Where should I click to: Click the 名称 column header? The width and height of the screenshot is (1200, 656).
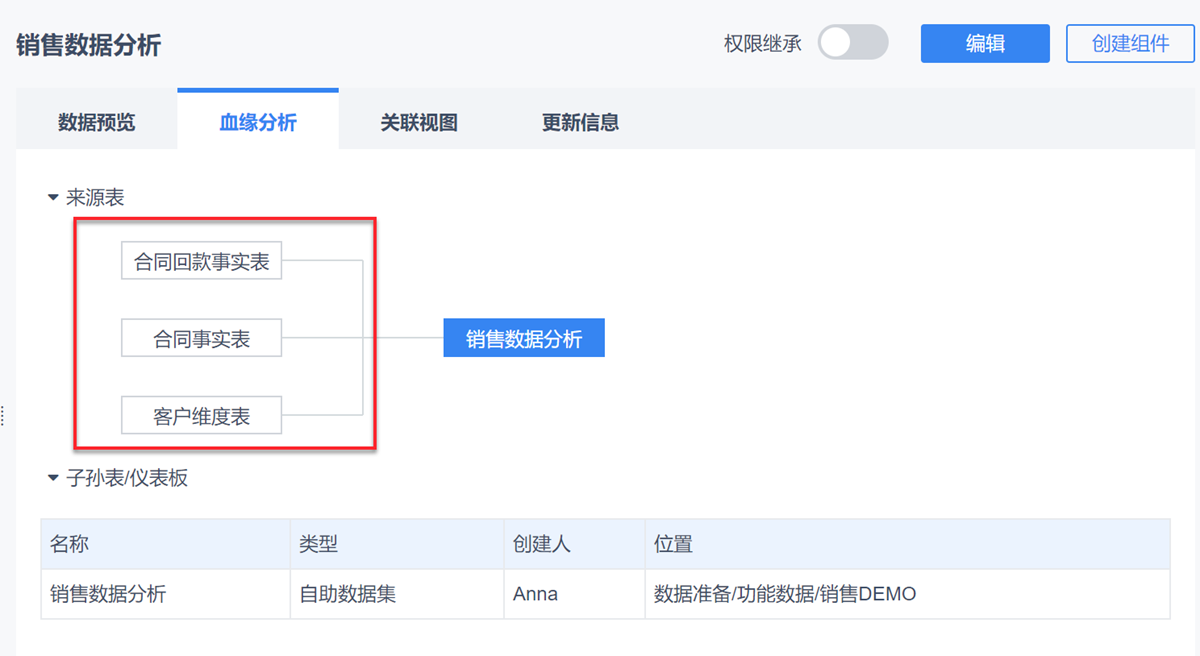point(70,545)
